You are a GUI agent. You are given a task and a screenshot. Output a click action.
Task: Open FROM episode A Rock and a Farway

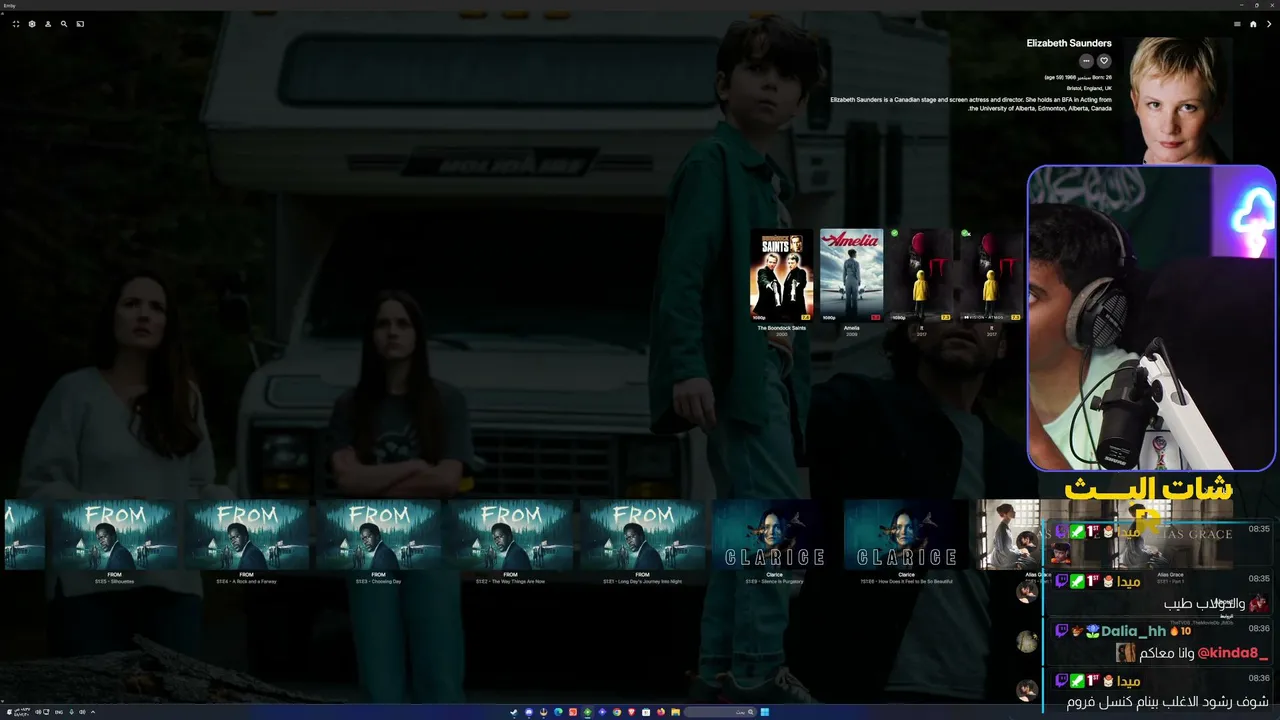pos(246,535)
